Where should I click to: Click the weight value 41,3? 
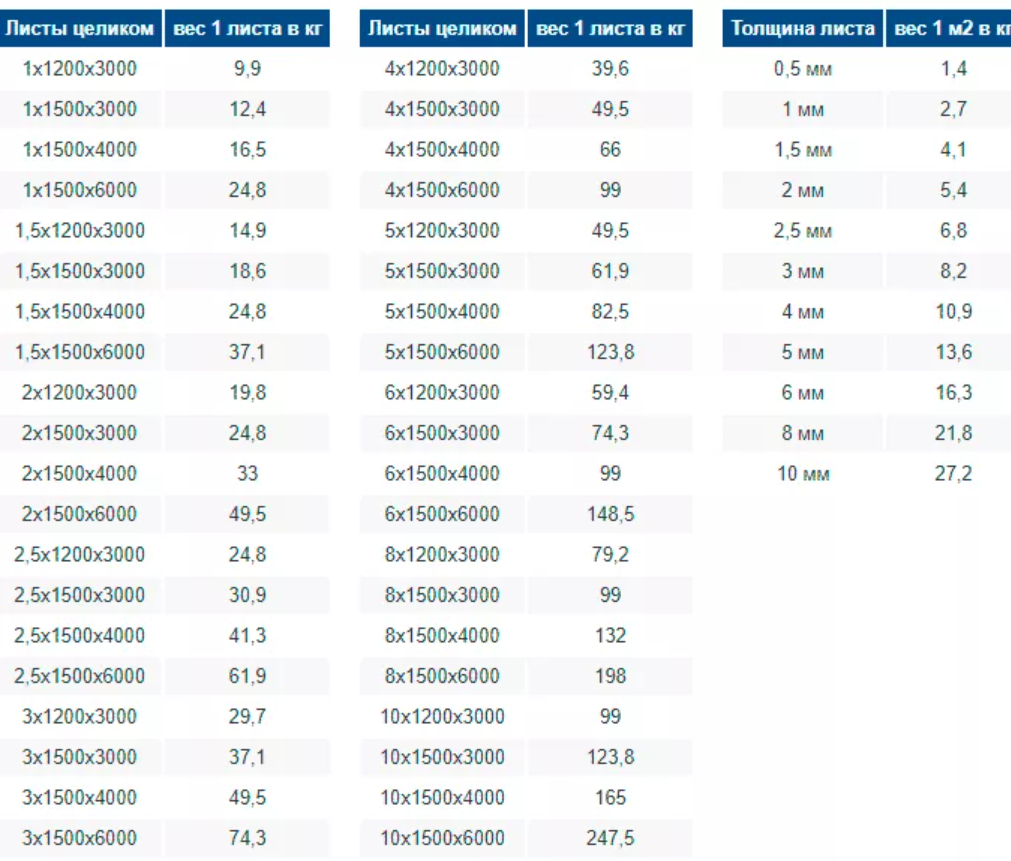[247, 635]
